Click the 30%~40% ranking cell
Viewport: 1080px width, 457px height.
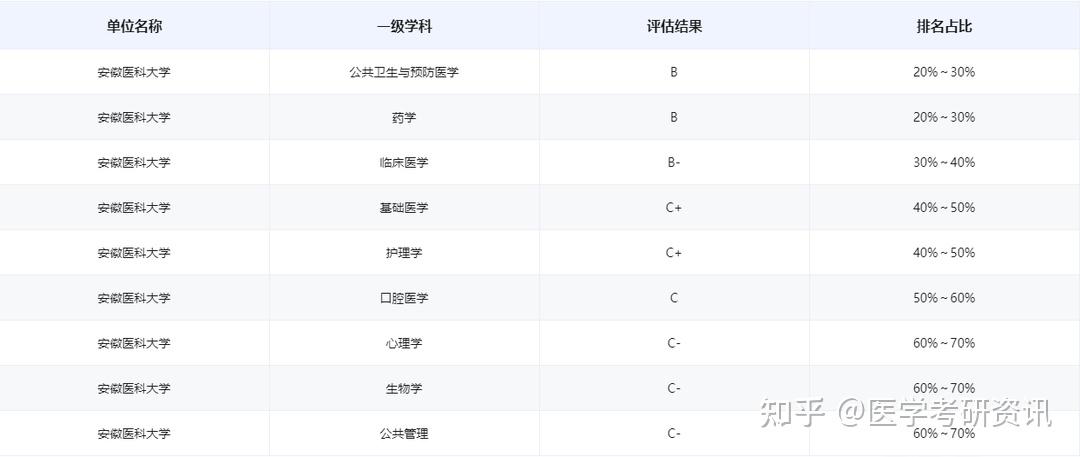(944, 162)
